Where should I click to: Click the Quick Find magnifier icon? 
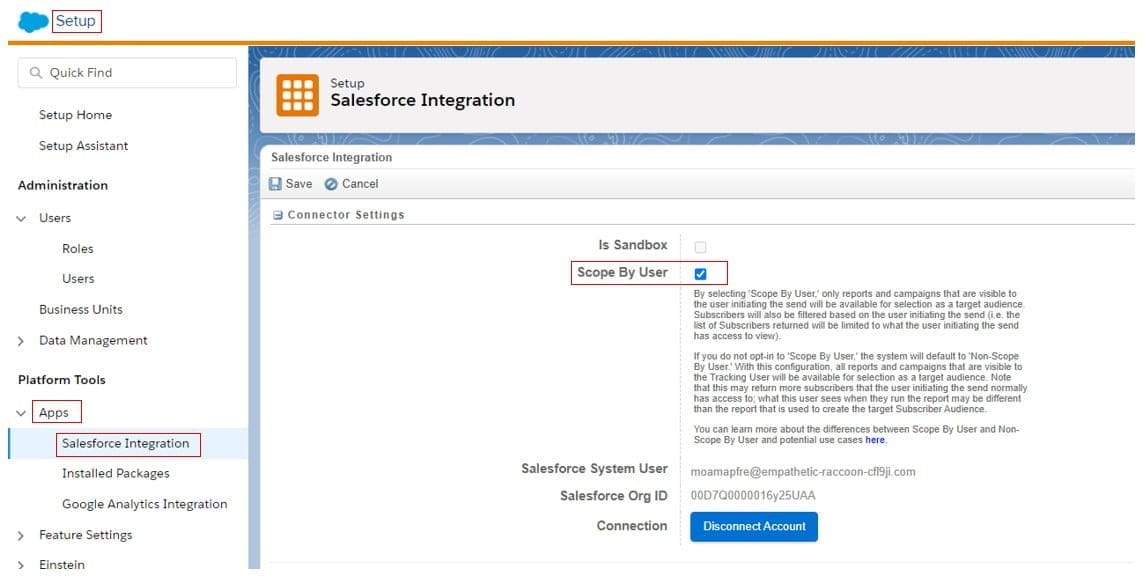(37, 73)
